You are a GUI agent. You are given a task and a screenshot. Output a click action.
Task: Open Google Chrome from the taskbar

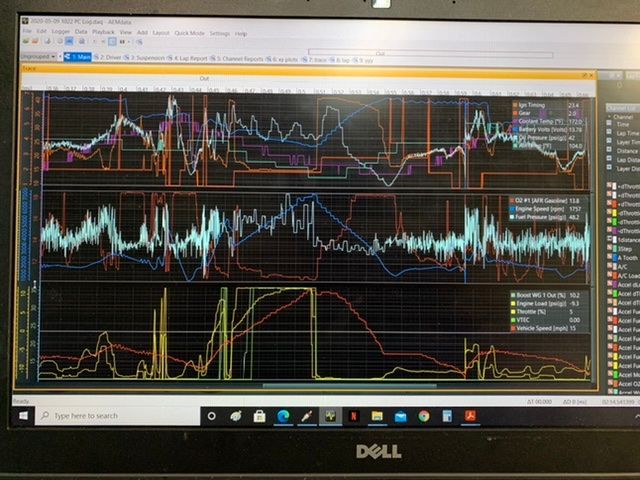(423, 415)
